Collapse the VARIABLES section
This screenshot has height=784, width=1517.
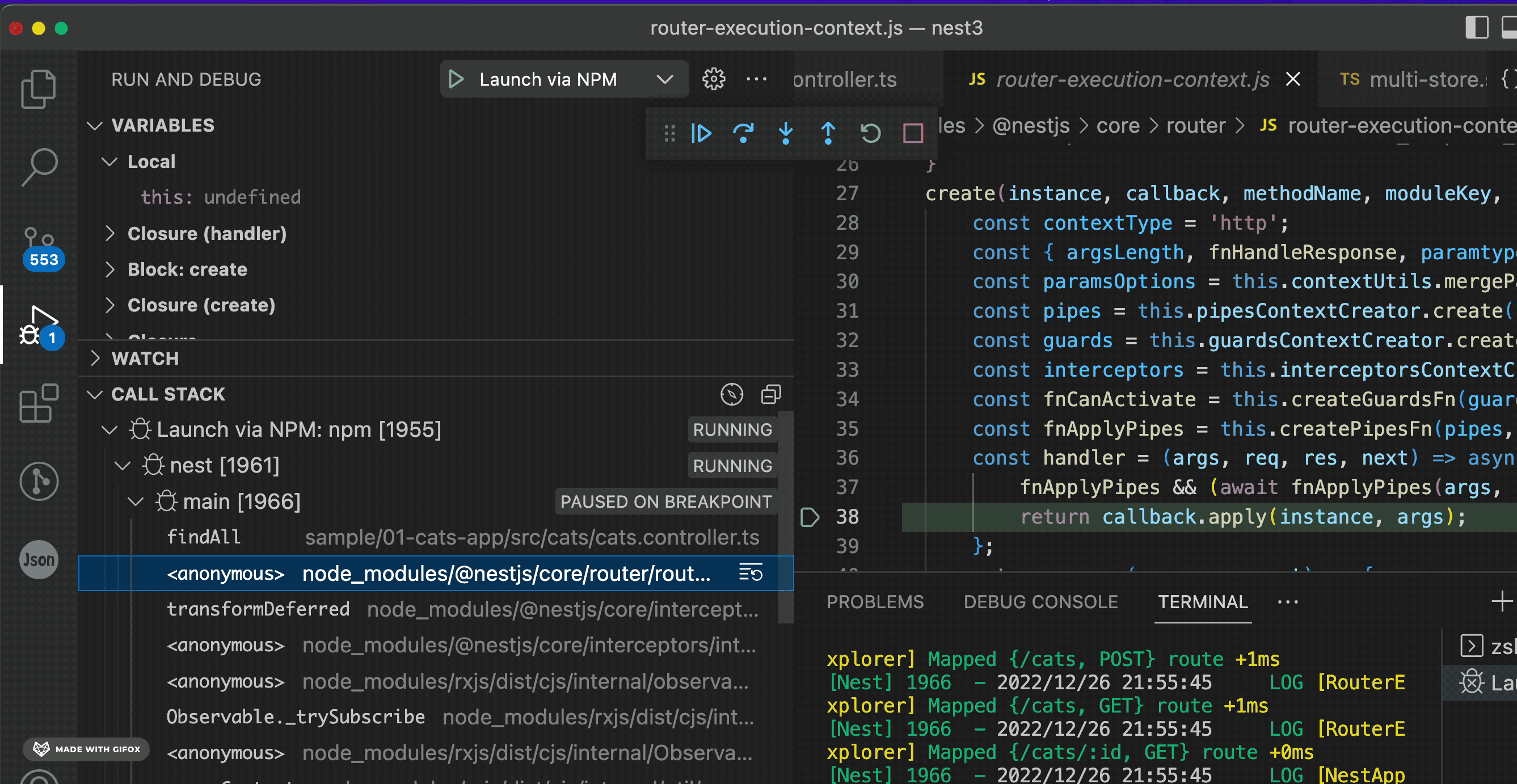[95, 125]
